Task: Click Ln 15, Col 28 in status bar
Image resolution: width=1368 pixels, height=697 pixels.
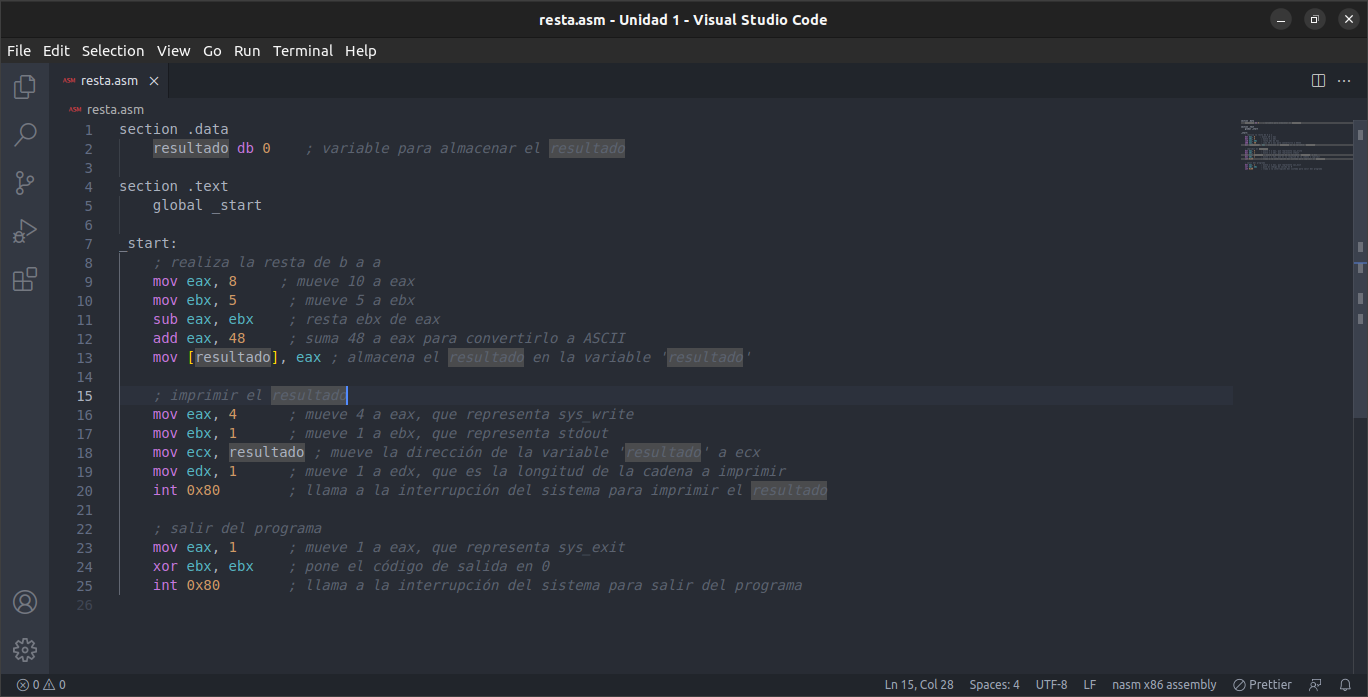Action: 919,685
